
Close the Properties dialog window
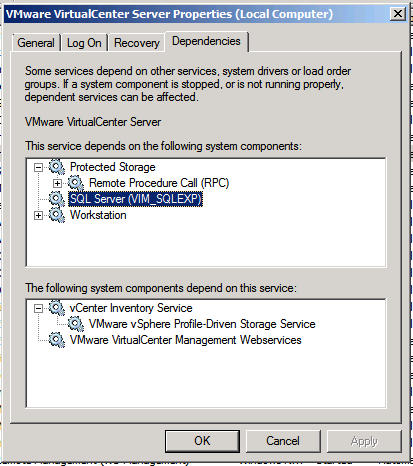coord(398,14)
